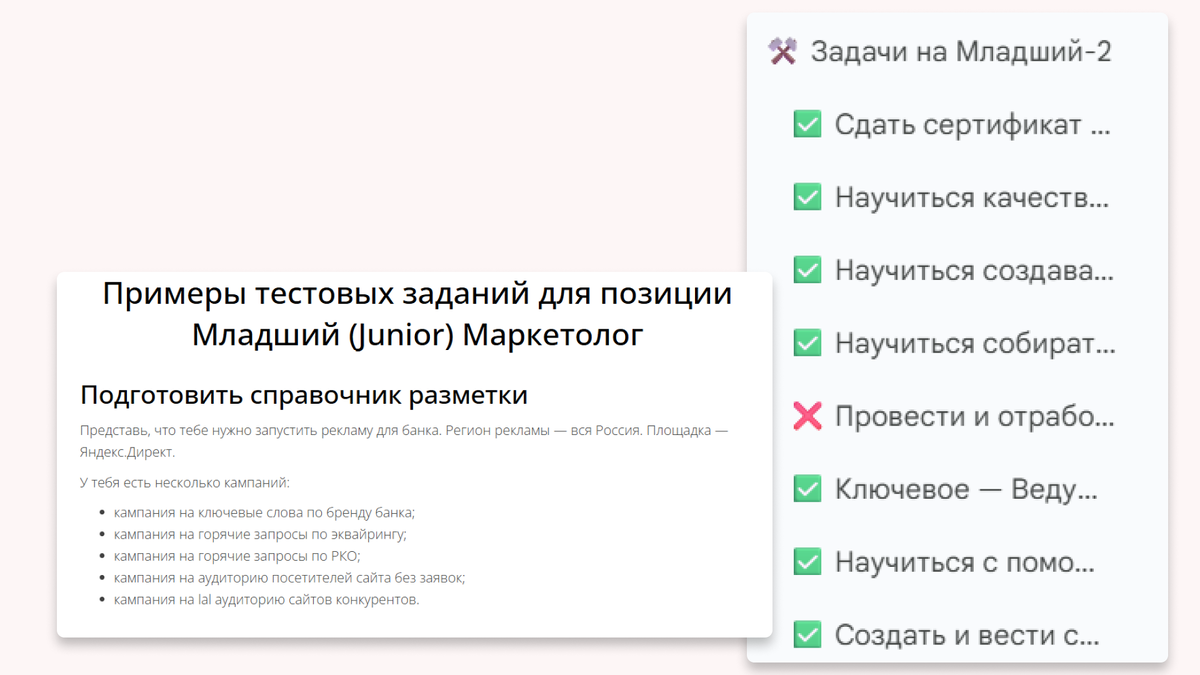Viewport: 1200px width, 675px height.
Task: Click the crossed hammers icon in the task panel header
Action: (x=782, y=50)
